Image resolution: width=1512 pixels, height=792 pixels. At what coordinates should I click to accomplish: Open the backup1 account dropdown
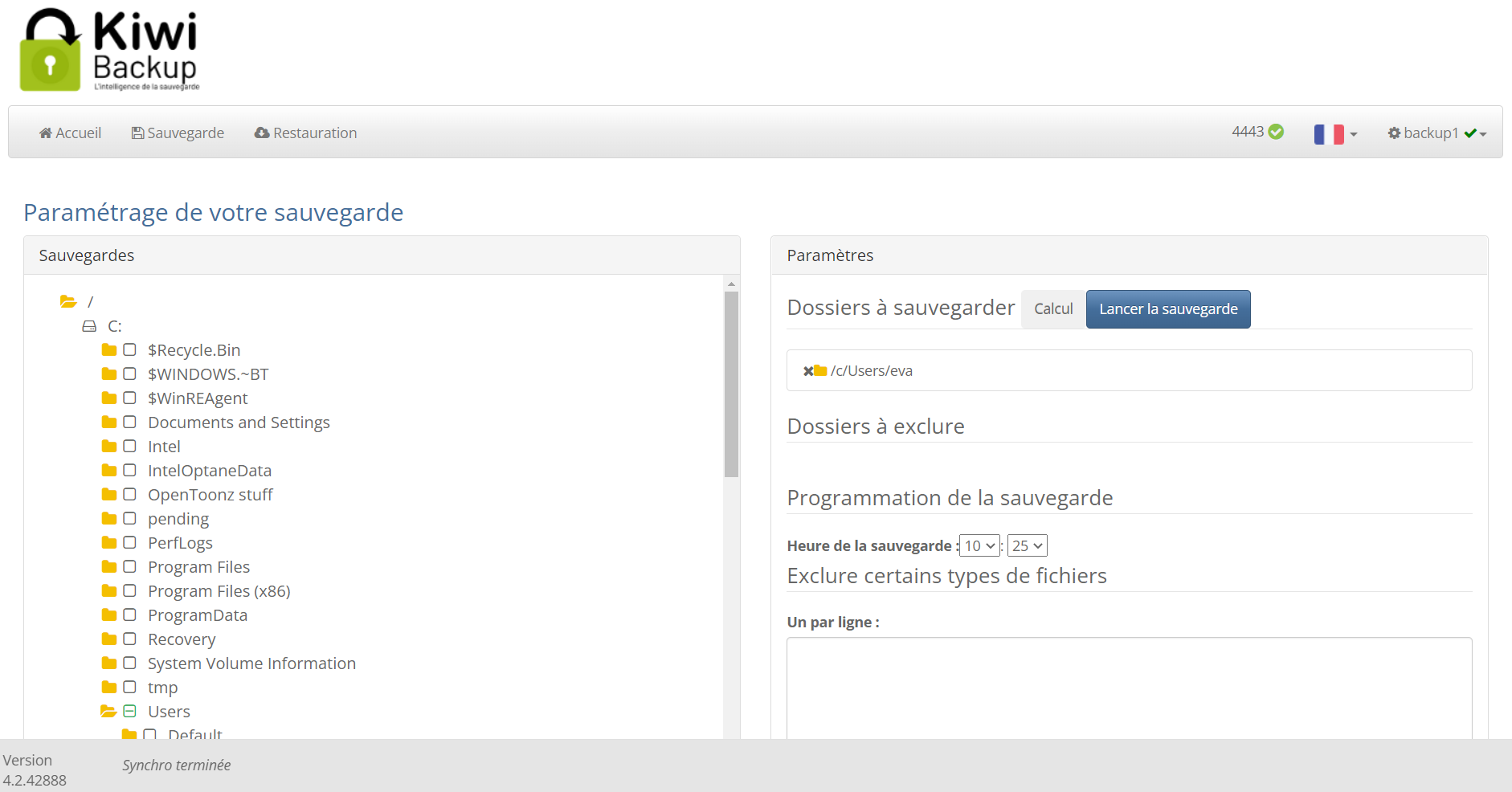click(1437, 133)
